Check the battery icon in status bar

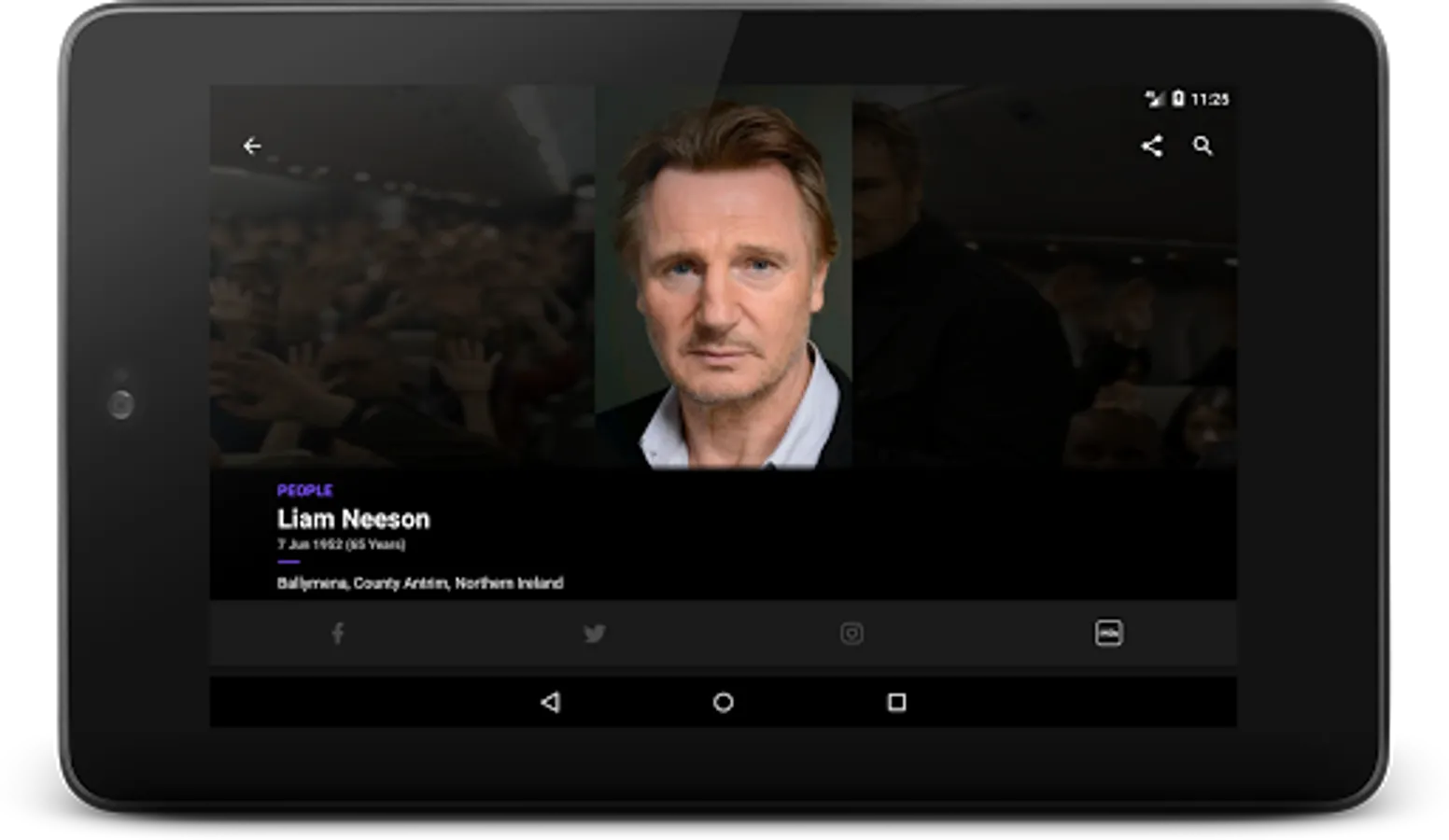1178,98
